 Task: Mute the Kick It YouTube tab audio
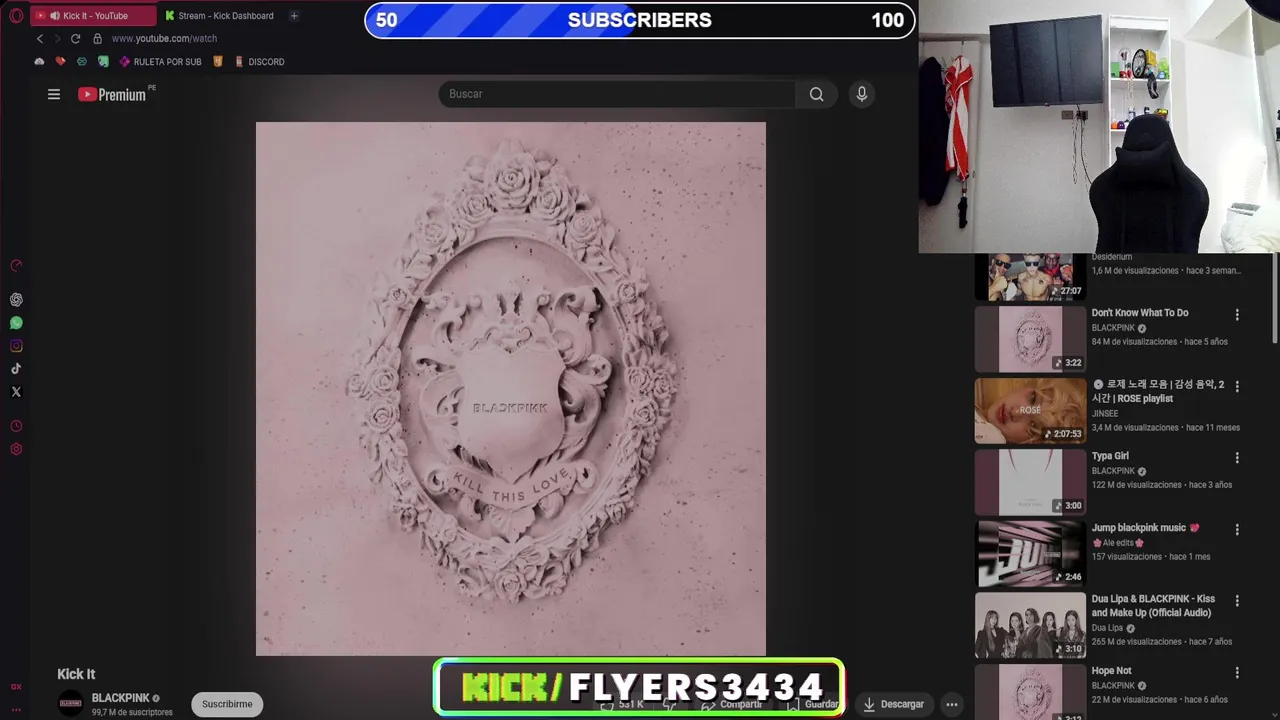pos(54,16)
